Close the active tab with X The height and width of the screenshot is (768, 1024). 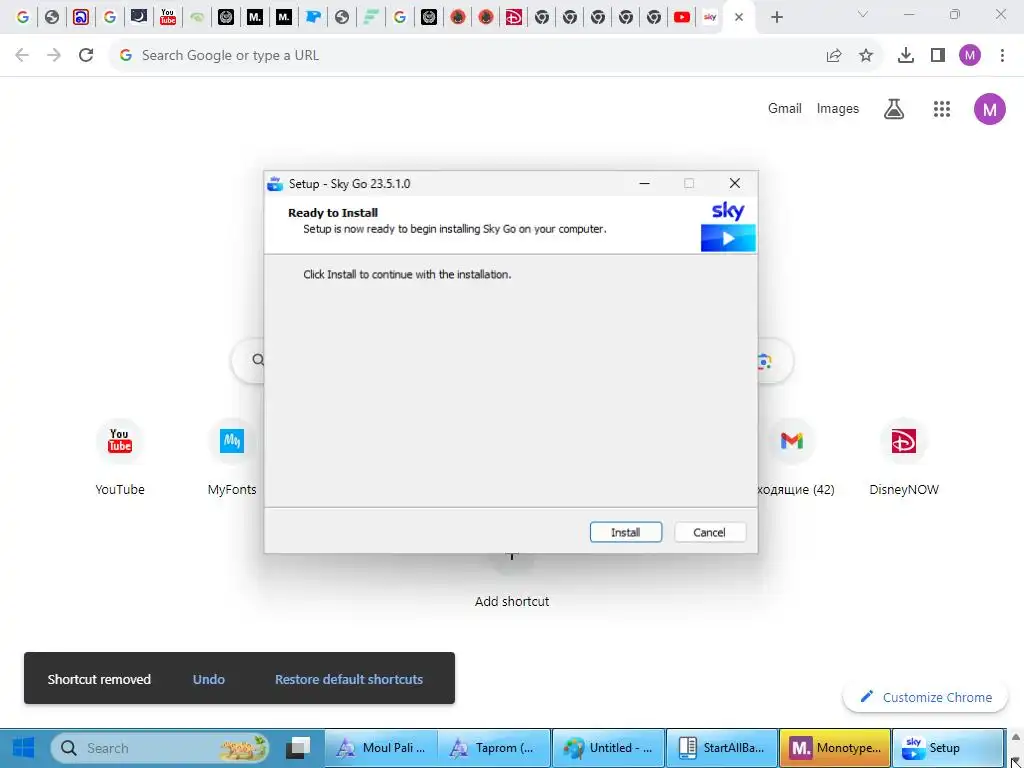[x=739, y=17]
